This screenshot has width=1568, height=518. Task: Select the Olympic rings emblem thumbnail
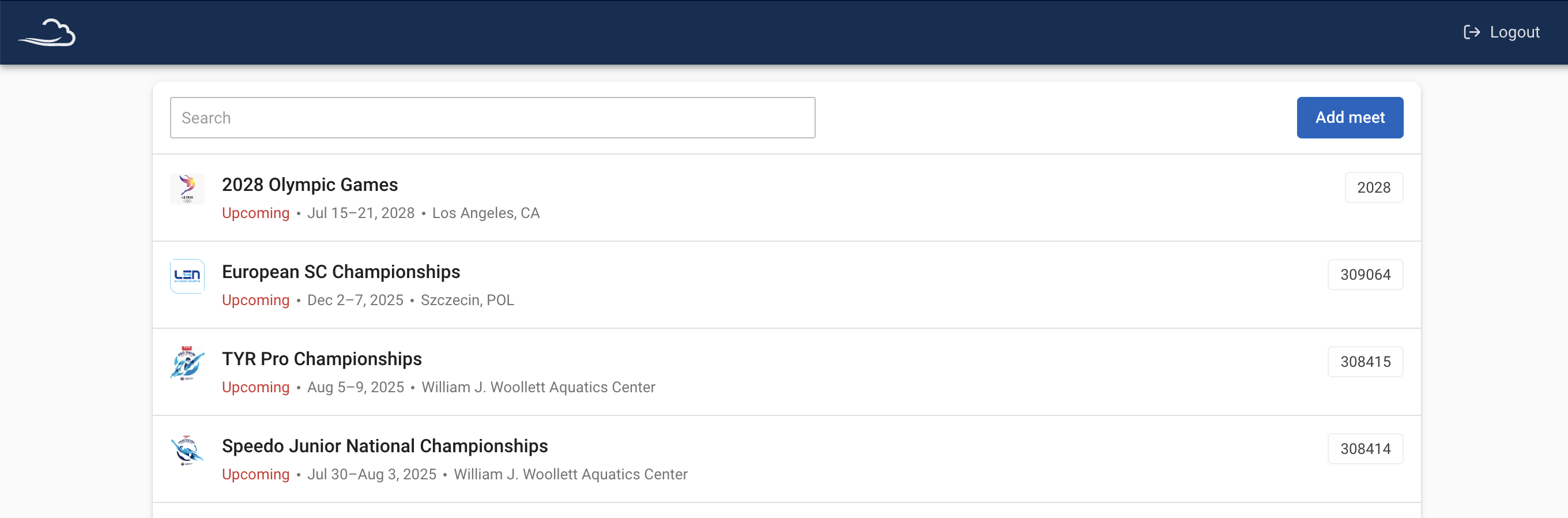click(187, 189)
